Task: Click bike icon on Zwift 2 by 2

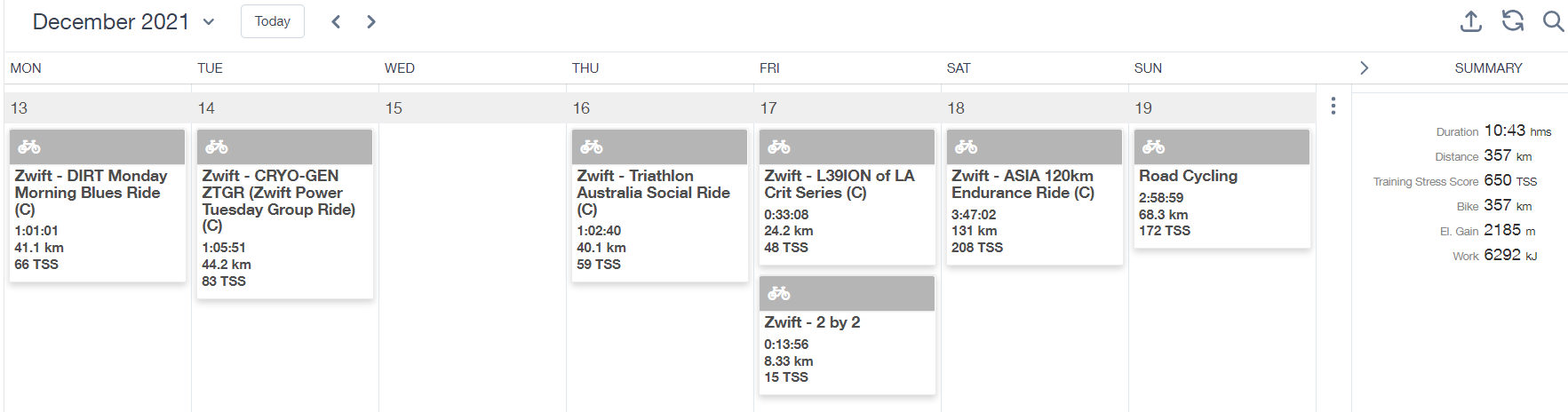Action: (779, 293)
